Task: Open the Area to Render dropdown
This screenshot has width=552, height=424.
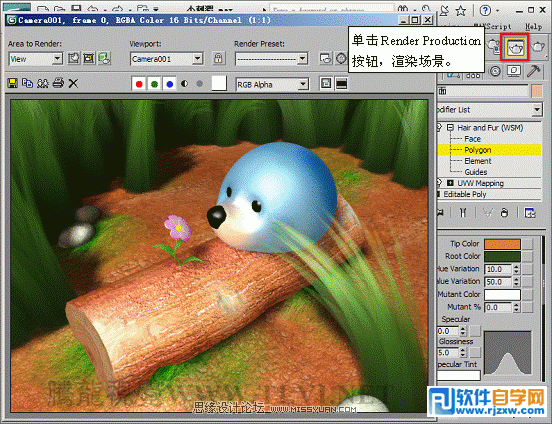Action: [x=36, y=59]
